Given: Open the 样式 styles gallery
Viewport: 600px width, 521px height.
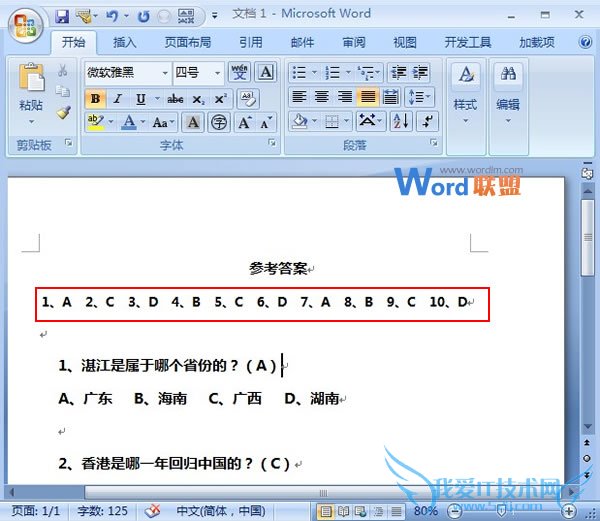Looking at the screenshot, I should [466, 94].
